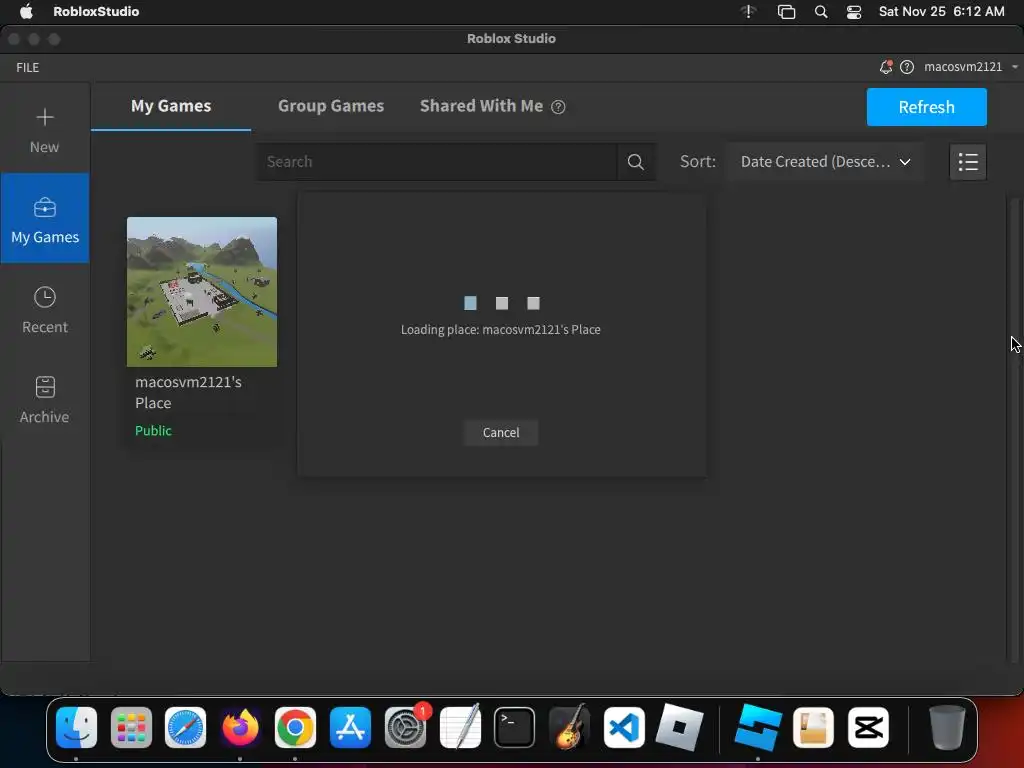Open Terminal from the Dock
Screen dimensions: 1024x768
click(515, 727)
